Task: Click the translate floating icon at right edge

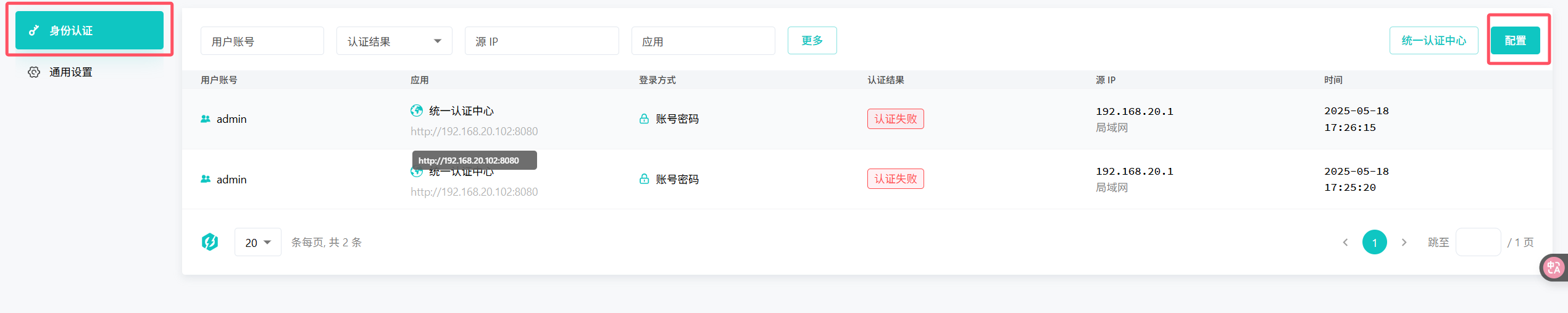Action: [x=1553, y=268]
